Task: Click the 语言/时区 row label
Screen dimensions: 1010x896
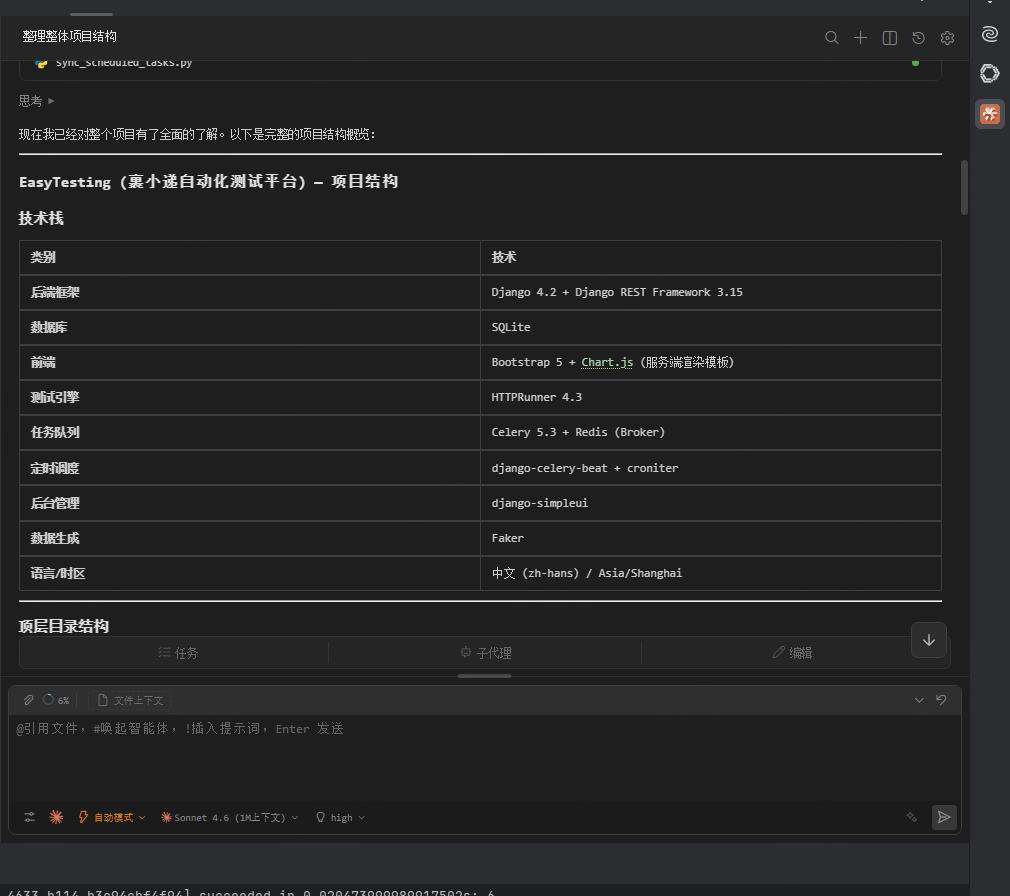Action: (57, 573)
